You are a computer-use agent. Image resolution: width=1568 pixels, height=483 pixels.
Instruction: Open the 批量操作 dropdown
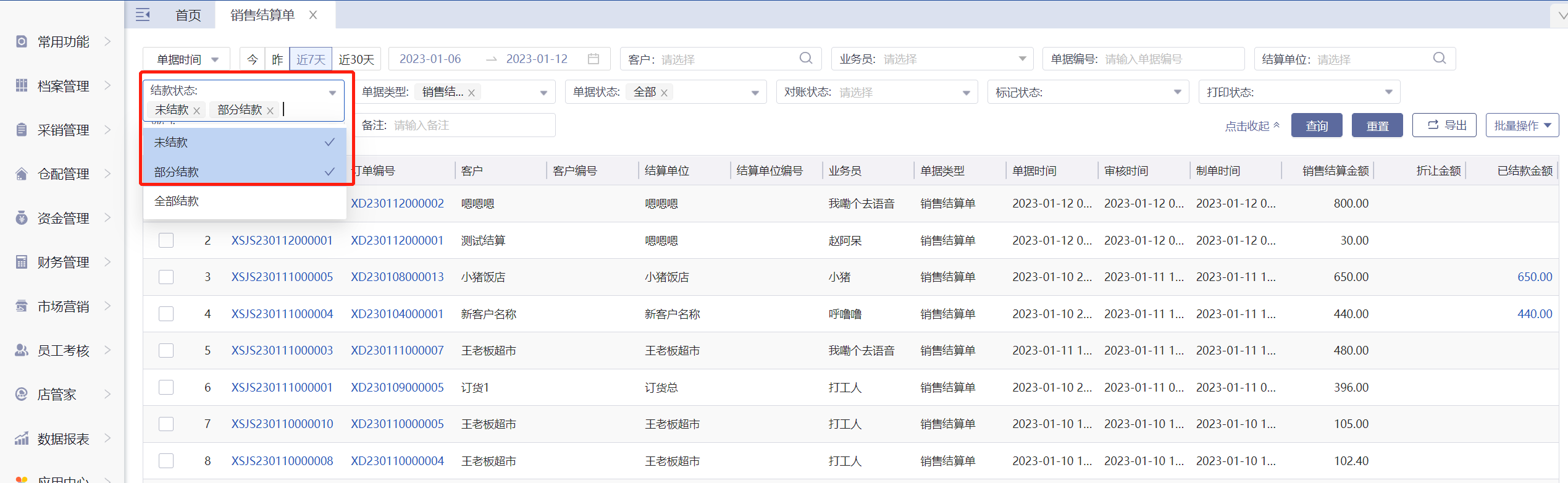[1522, 125]
